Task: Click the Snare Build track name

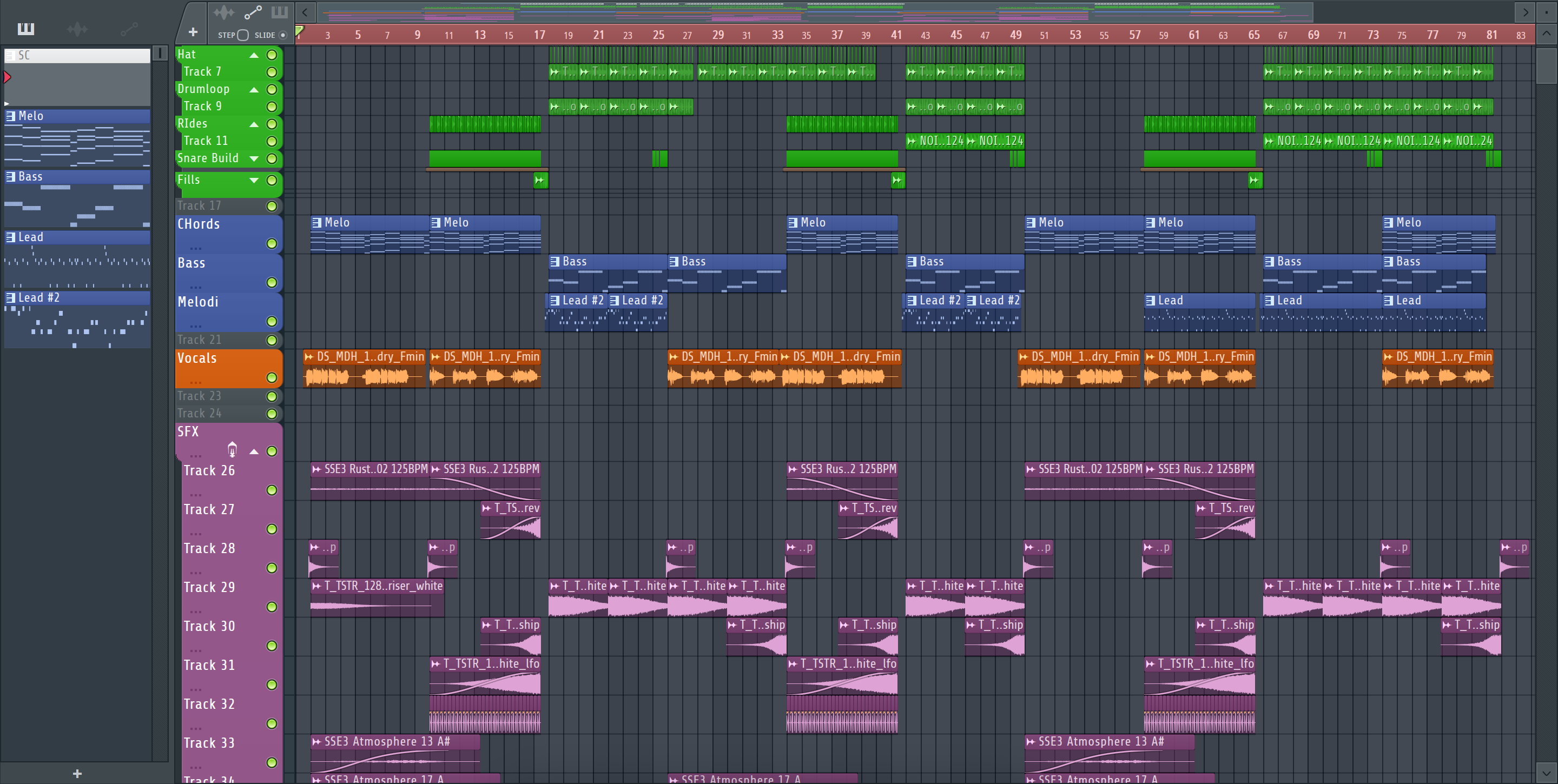Action: click(x=207, y=158)
